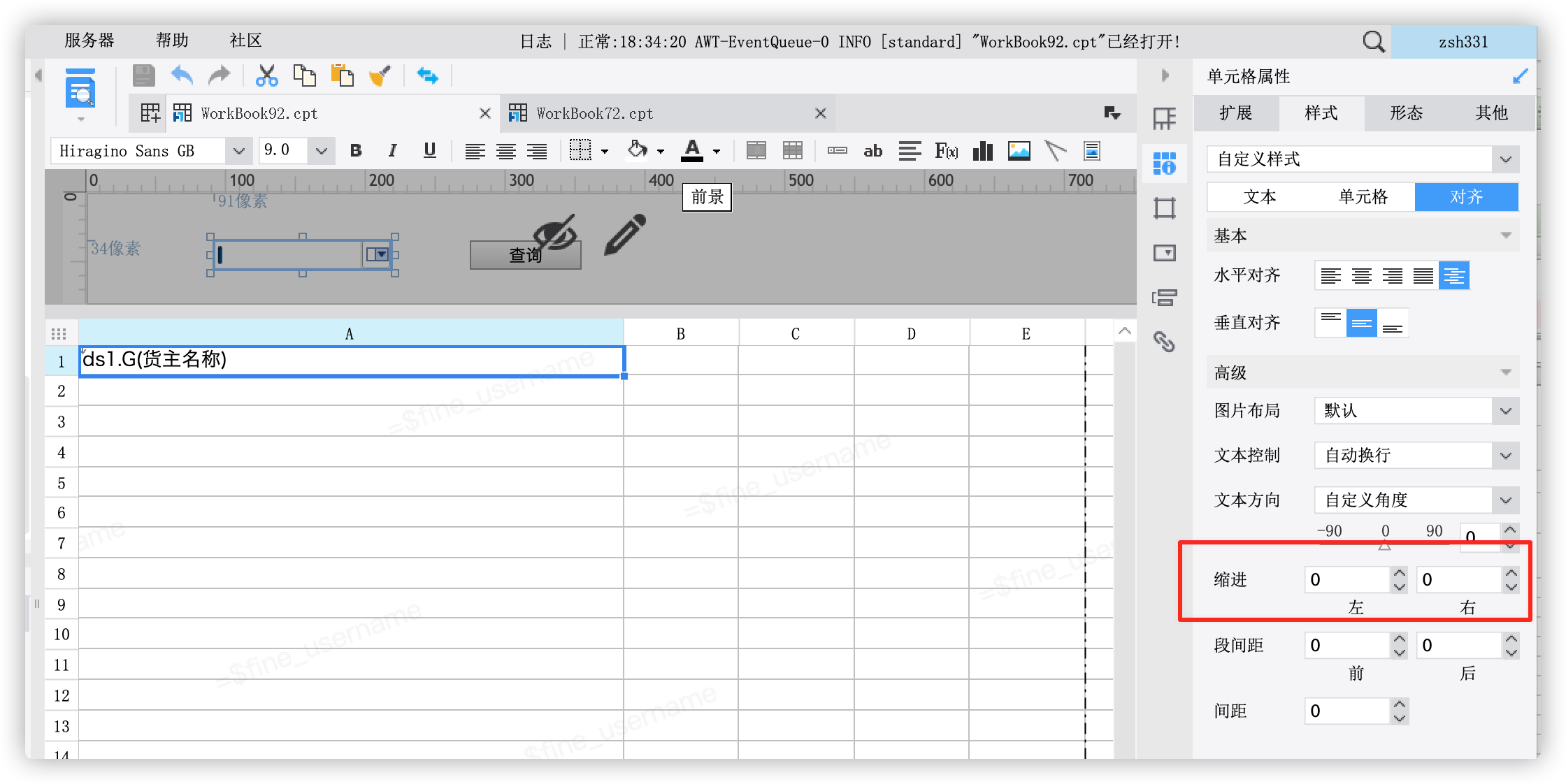Open the insert chart icon
Viewport: 1566px width, 784px height.
(983, 150)
